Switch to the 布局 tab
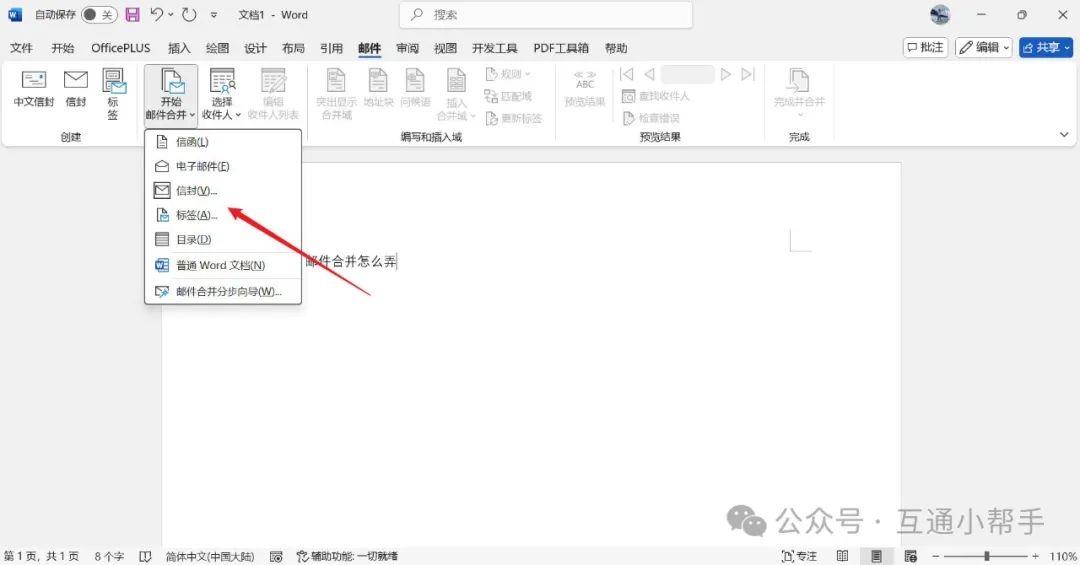Viewport: 1080px width, 565px height. [x=293, y=48]
